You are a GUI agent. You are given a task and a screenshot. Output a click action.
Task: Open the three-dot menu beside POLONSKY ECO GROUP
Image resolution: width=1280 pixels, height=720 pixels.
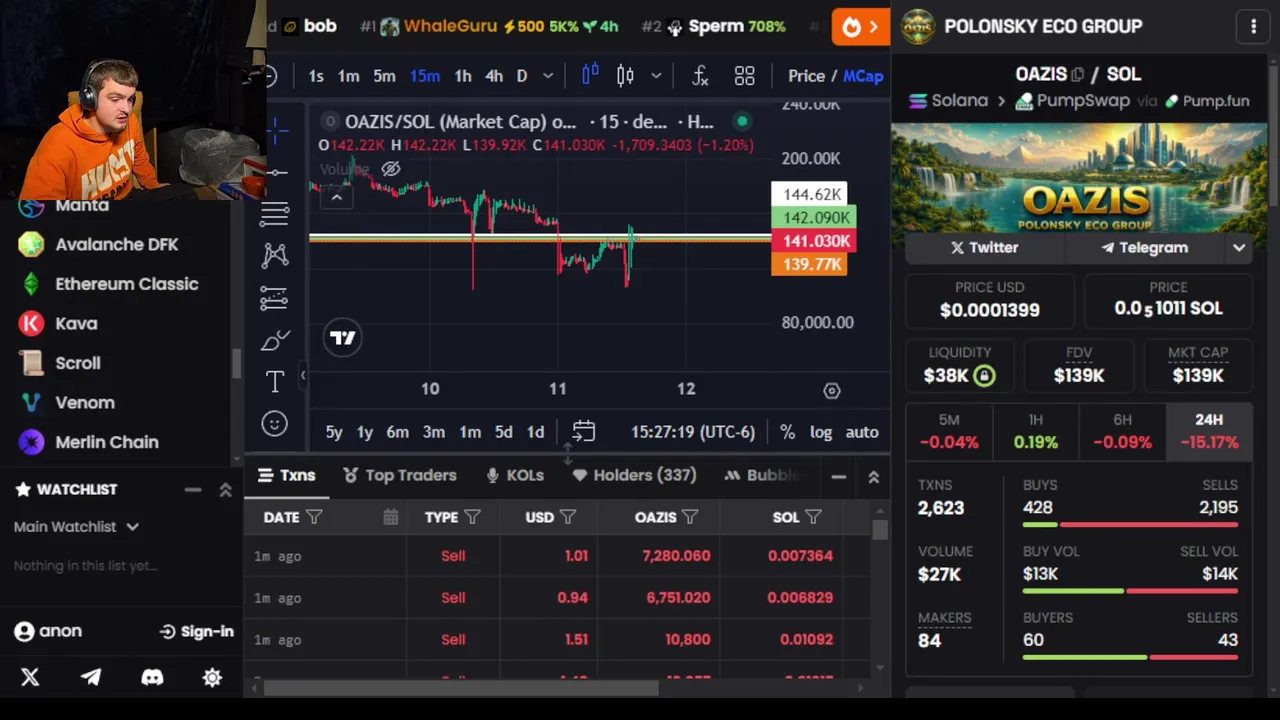tap(1253, 27)
